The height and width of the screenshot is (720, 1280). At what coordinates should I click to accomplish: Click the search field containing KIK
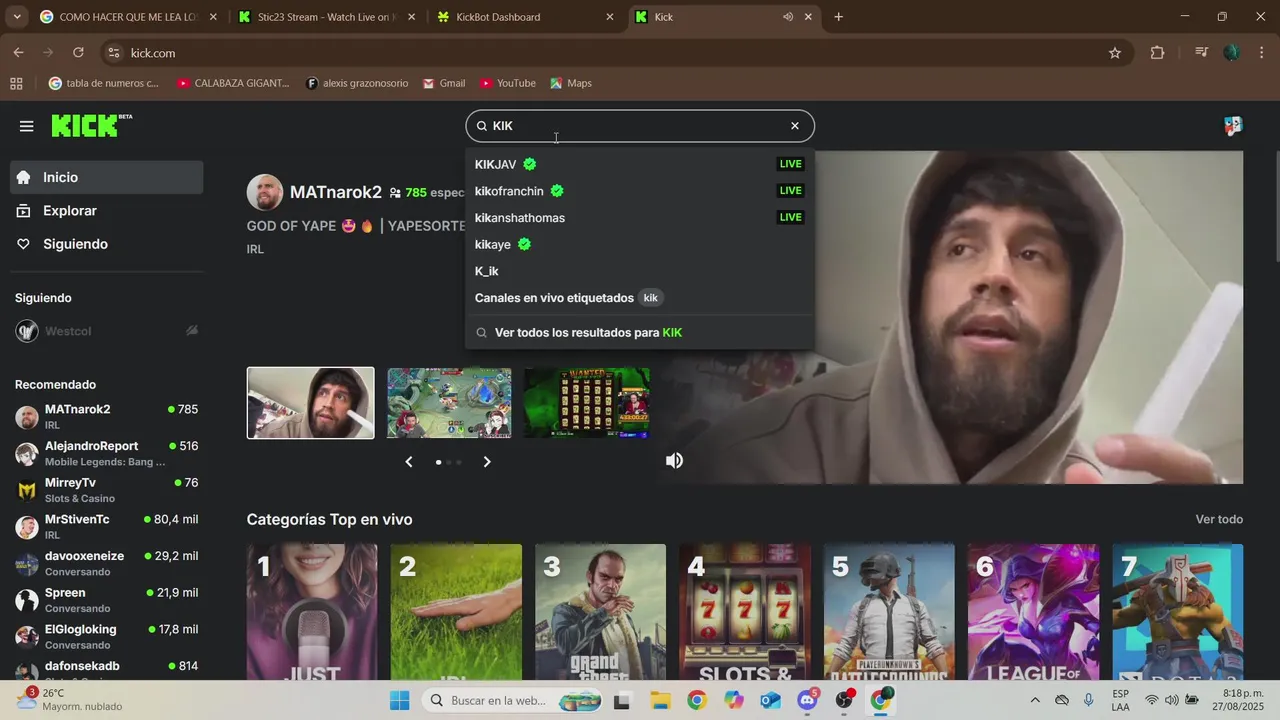tap(640, 126)
